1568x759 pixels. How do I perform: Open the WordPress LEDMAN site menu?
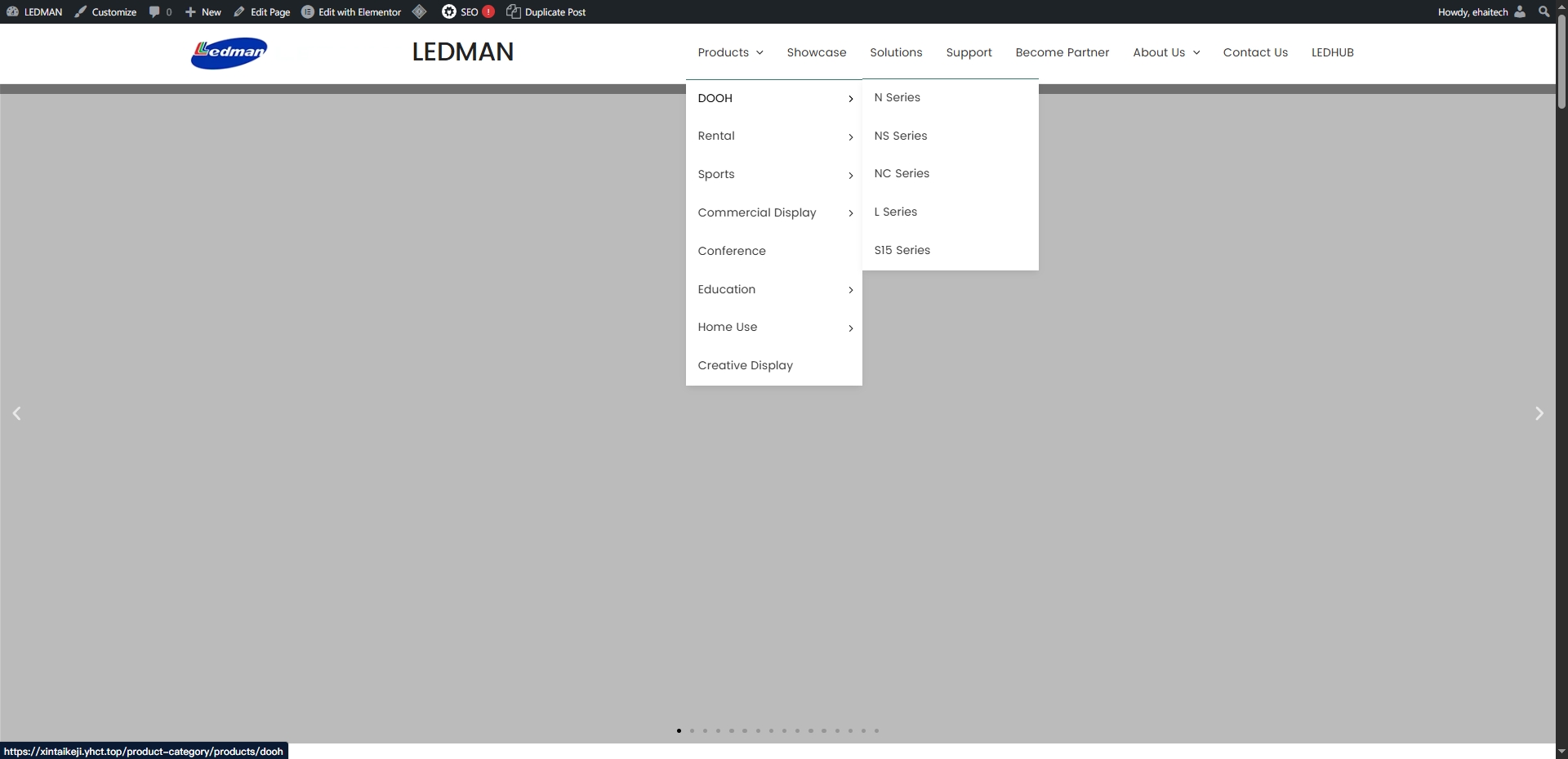pyautogui.click(x=34, y=11)
